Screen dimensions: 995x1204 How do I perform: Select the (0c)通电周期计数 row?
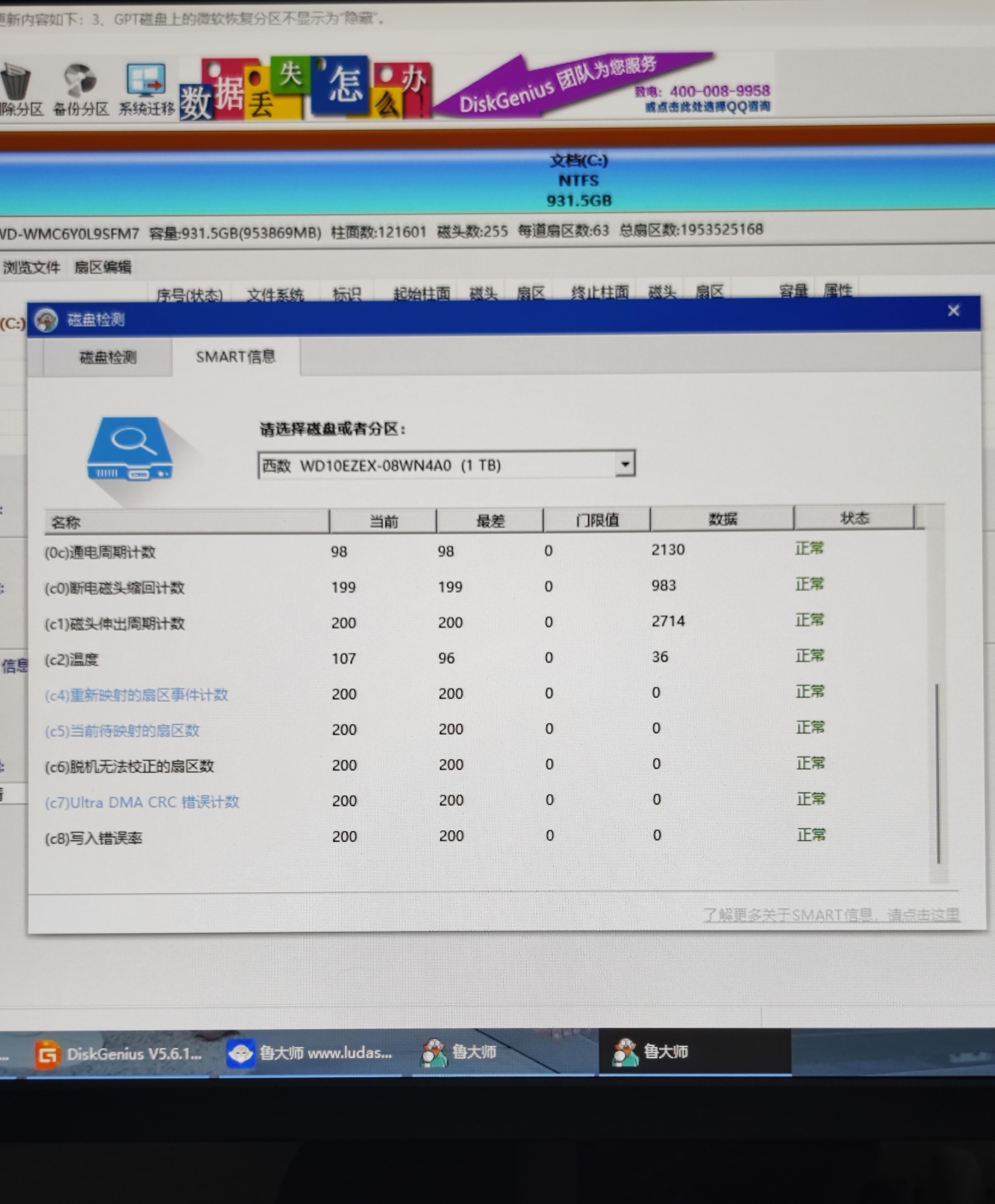tap(484, 550)
